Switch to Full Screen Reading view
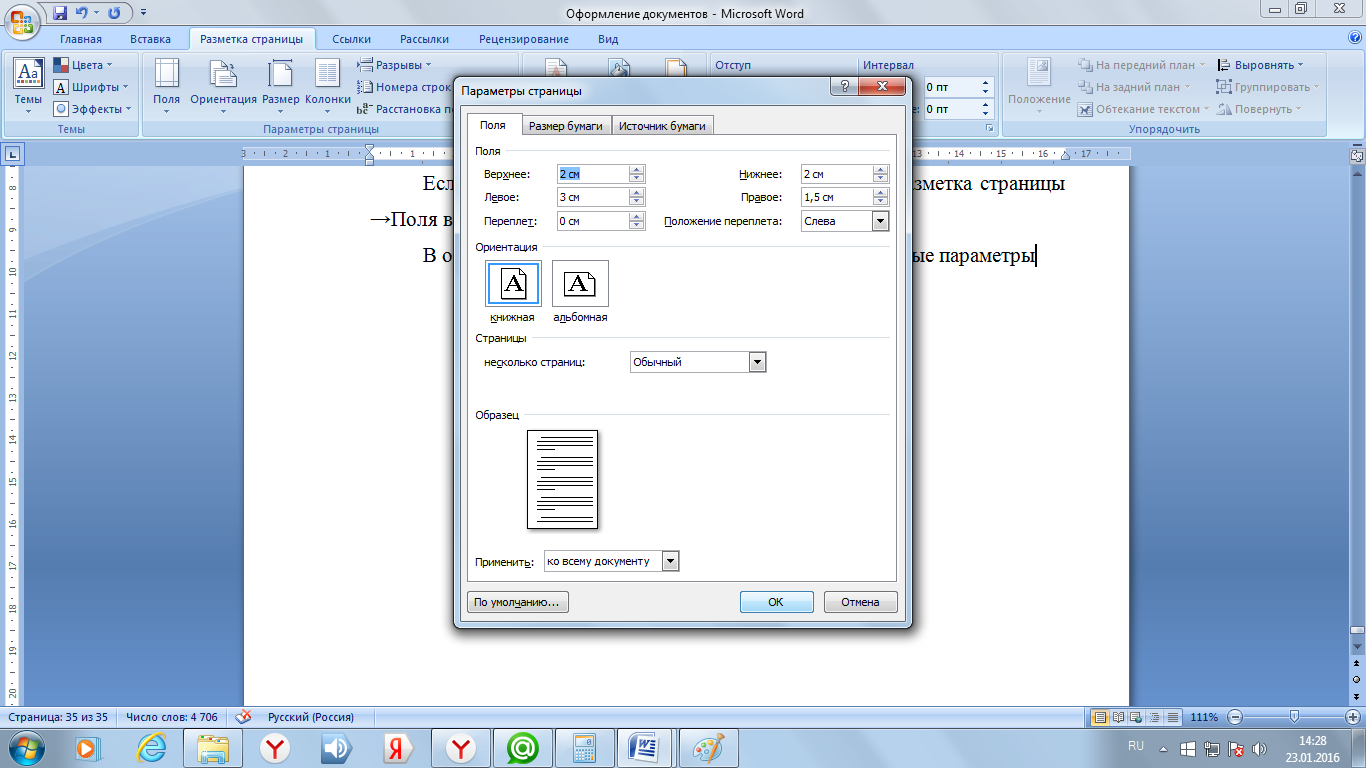Image resolution: width=1366 pixels, height=768 pixels. click(x=1118, y=717)
